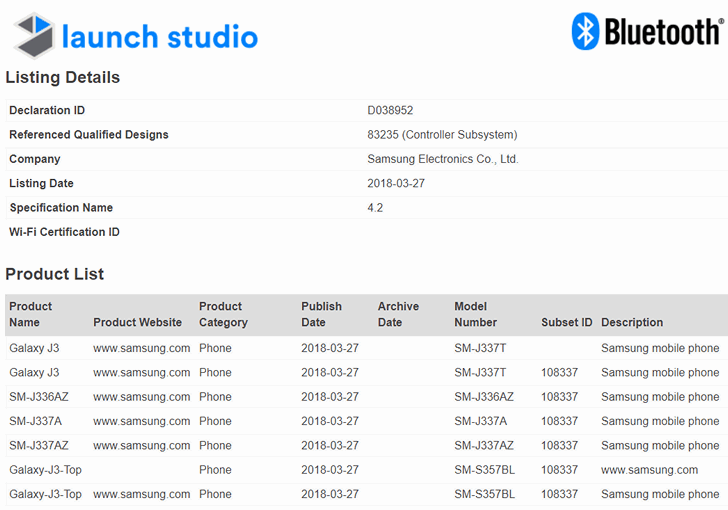
Task: Click the Launch Studio logo icon
Action: click(34, 36)
